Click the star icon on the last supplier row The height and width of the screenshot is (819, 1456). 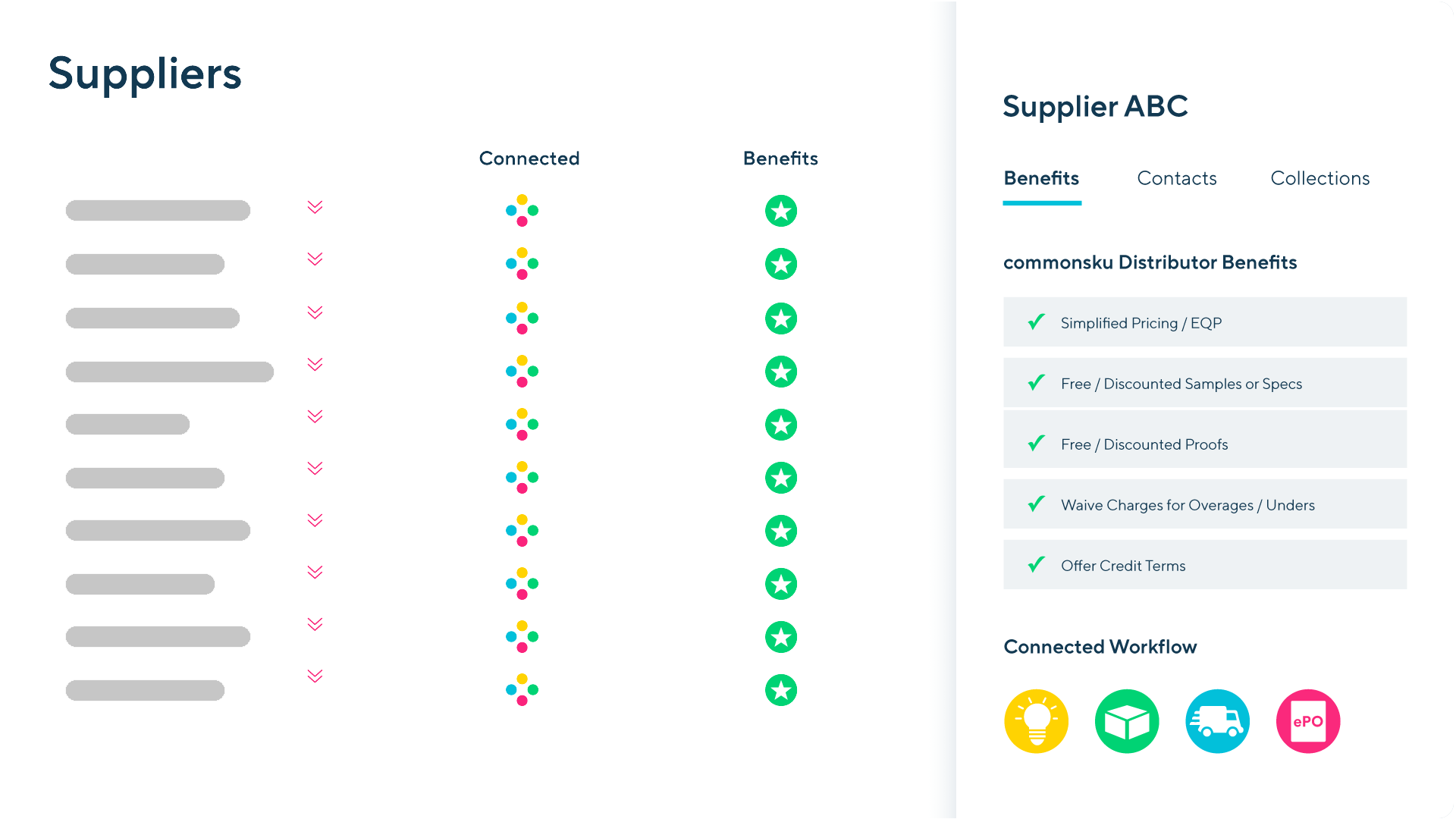[x=781, y=691]
